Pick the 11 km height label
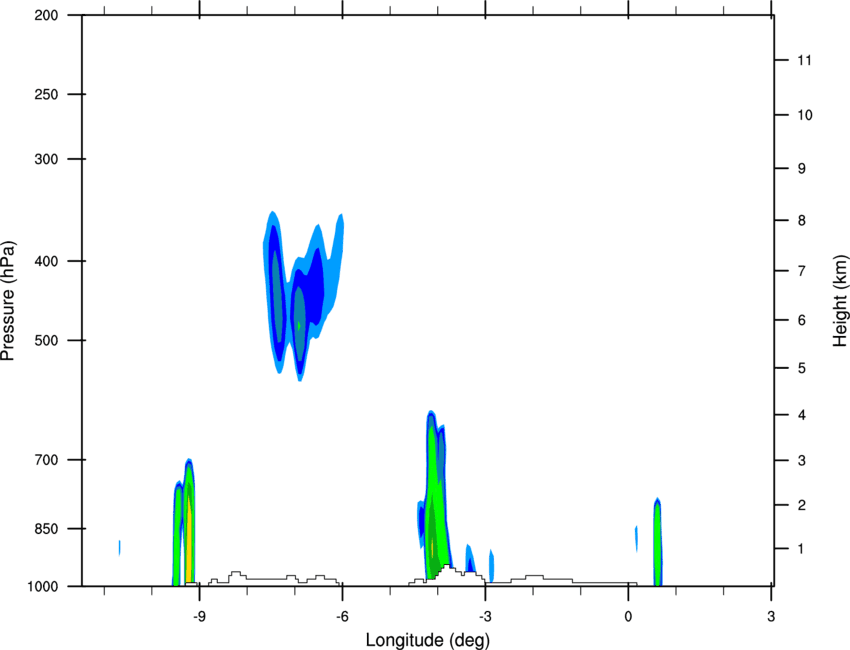Image resolution: width=850 pixels, height=650 pixels. 804,60
